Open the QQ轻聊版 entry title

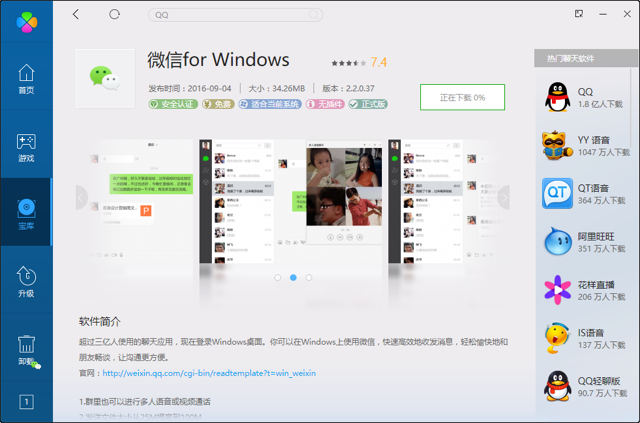pyautogui.click(x=599, y=381)
